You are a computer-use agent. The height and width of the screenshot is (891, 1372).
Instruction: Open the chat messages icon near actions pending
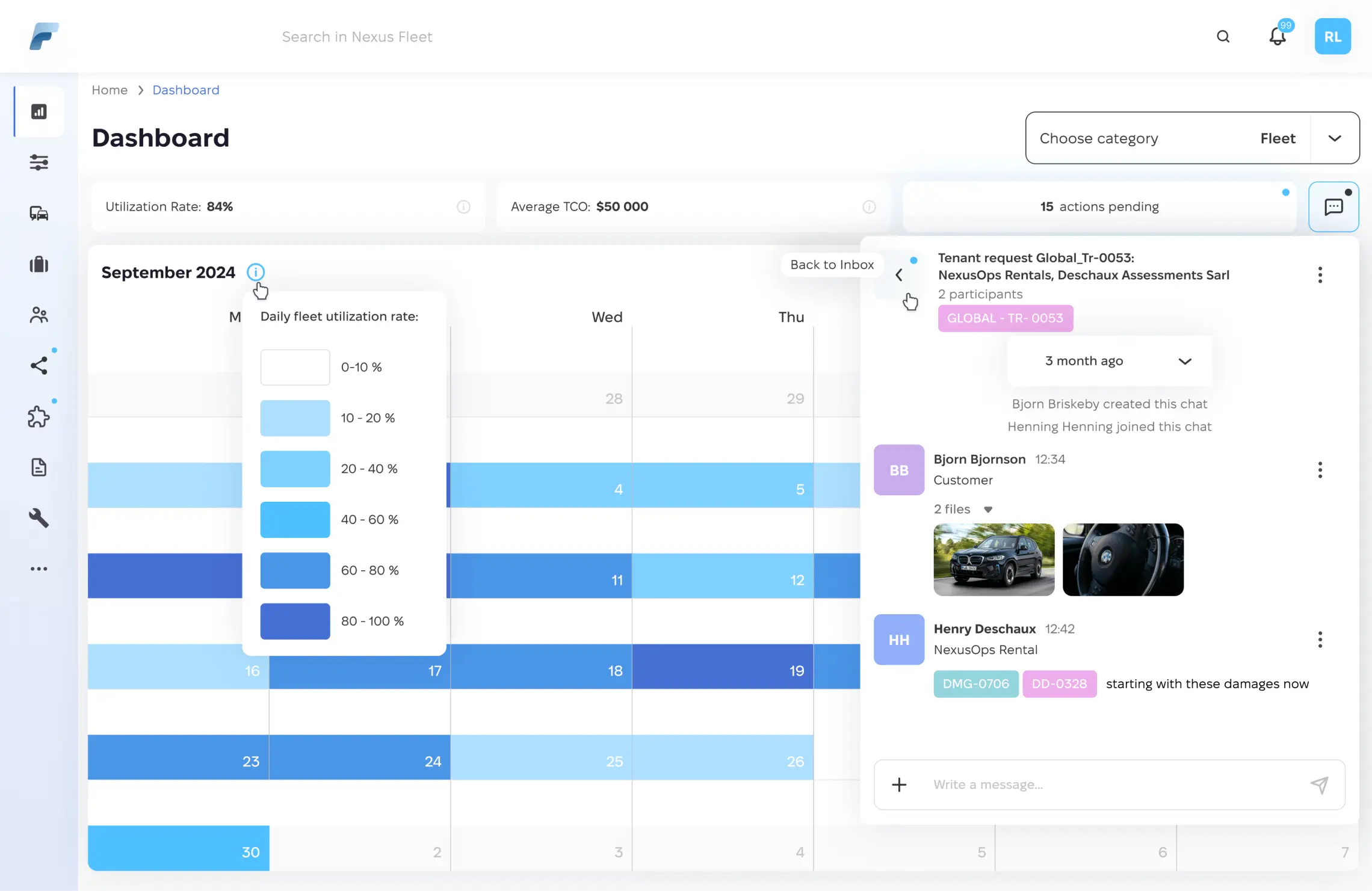click(x=1333, y=206)
